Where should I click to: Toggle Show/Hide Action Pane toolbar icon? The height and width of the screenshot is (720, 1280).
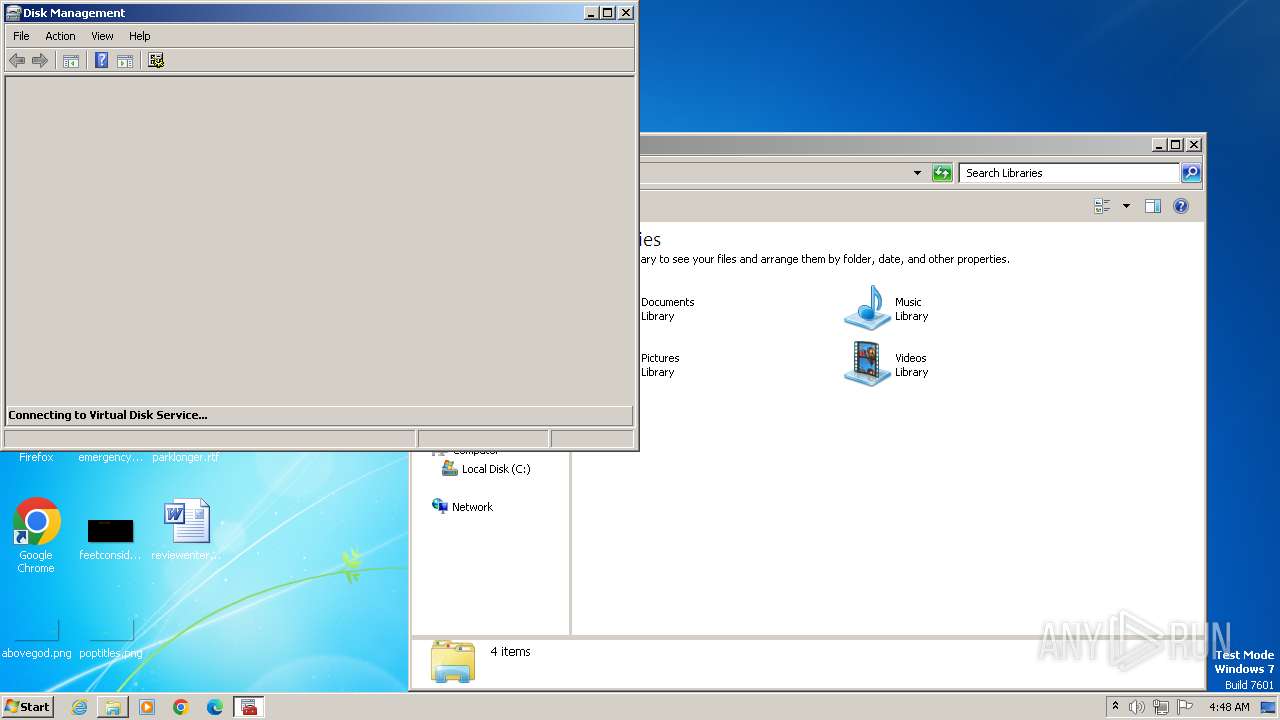125,61
